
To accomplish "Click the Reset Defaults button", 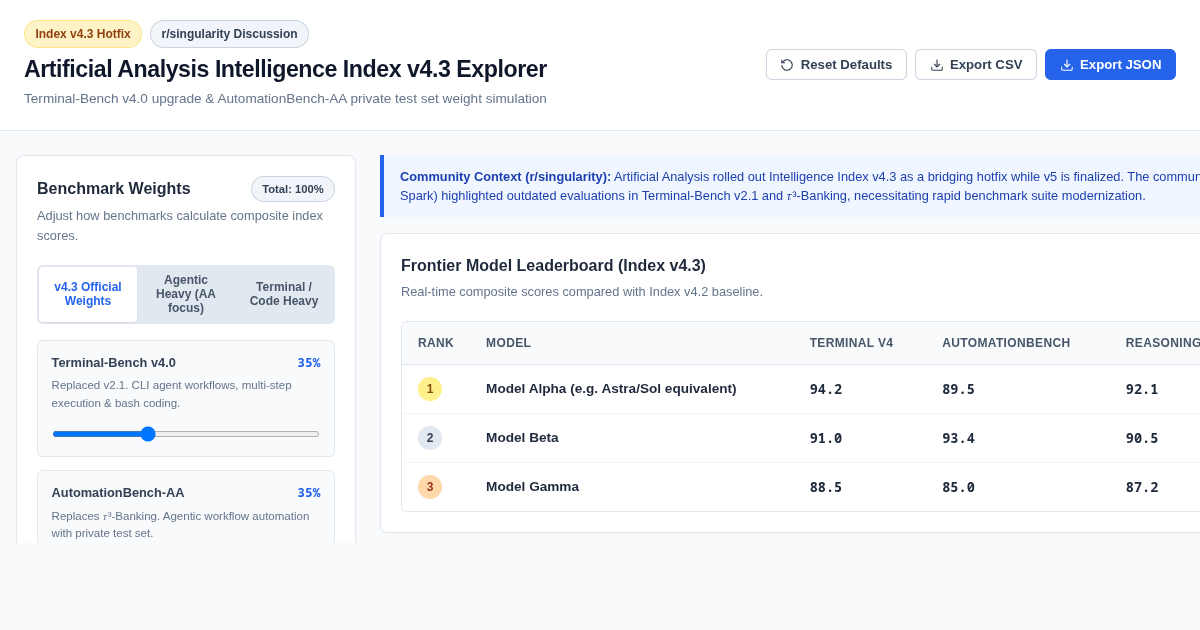I will (x=836, y=65).
